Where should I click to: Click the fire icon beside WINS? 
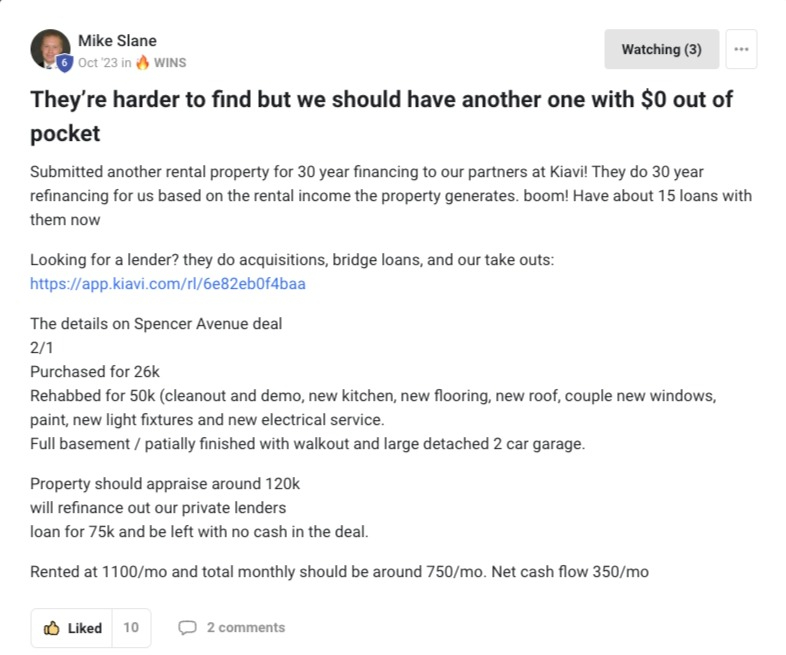143,62
